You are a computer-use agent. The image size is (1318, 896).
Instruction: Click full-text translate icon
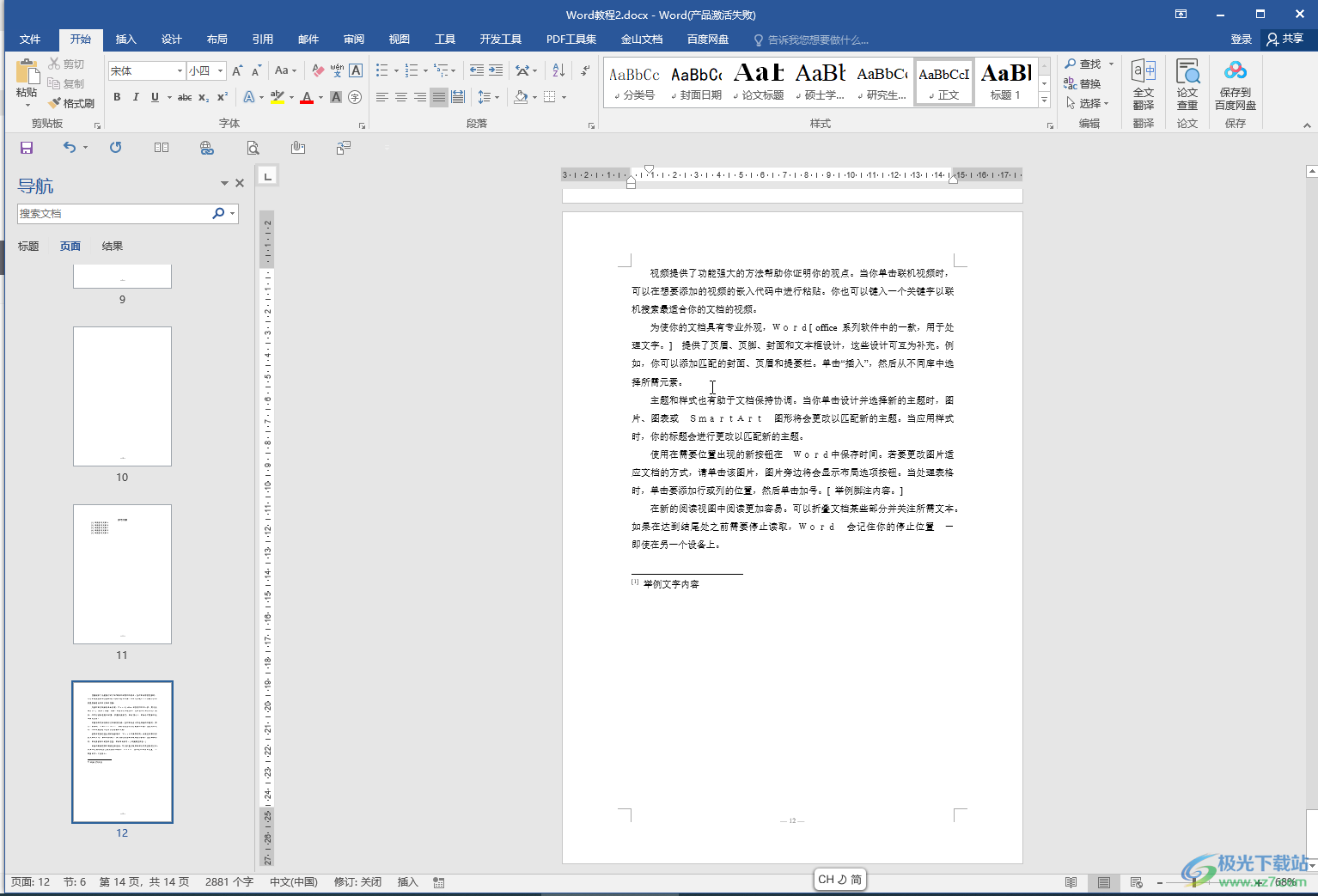(x=1144, y=84)
